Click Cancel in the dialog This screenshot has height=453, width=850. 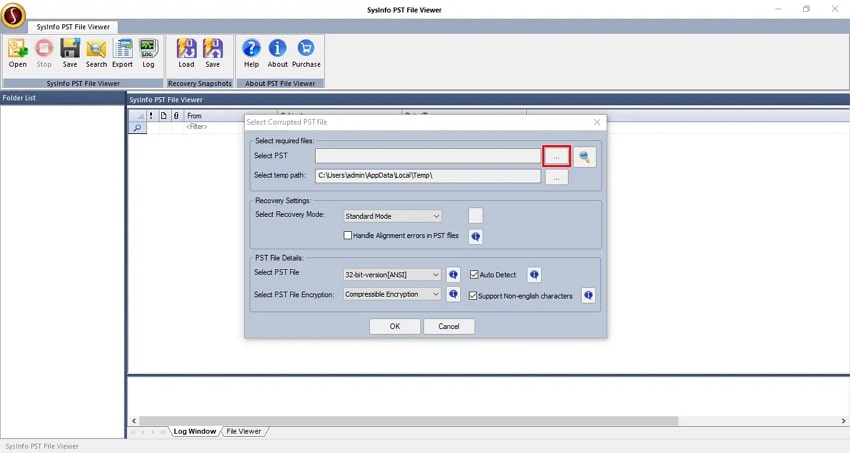click(x=449, y=326)
